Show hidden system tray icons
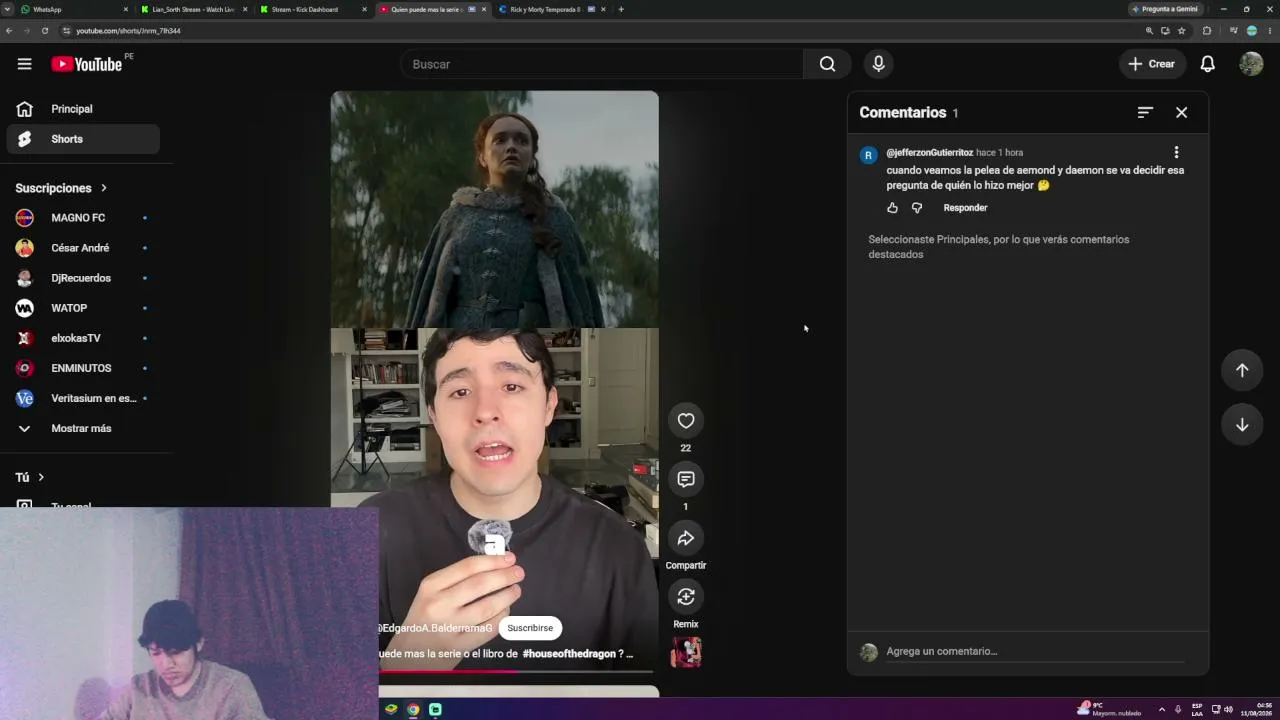 pyautogui.click(x=1161, y=709)
